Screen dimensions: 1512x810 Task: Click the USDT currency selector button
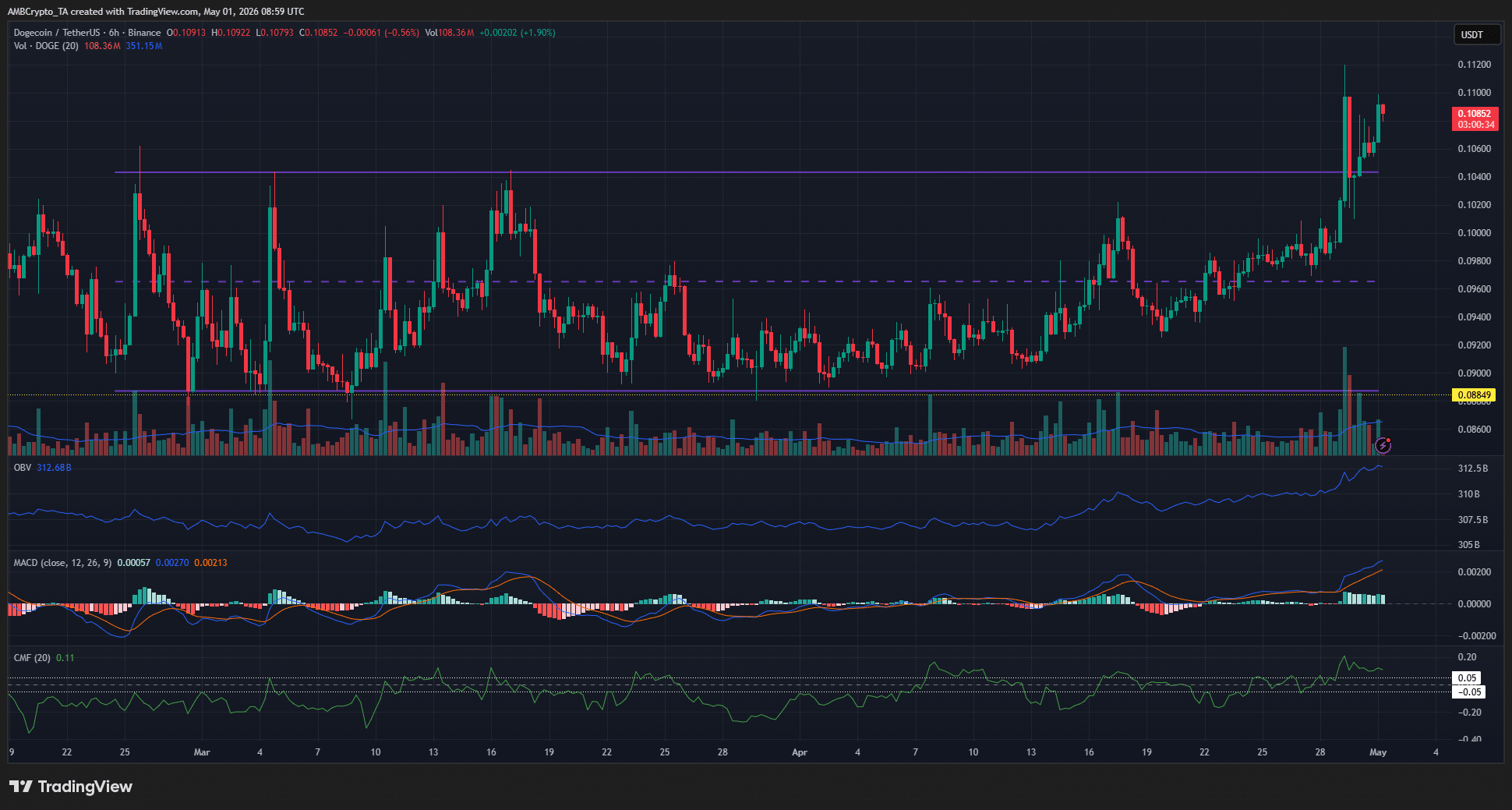1476,34
